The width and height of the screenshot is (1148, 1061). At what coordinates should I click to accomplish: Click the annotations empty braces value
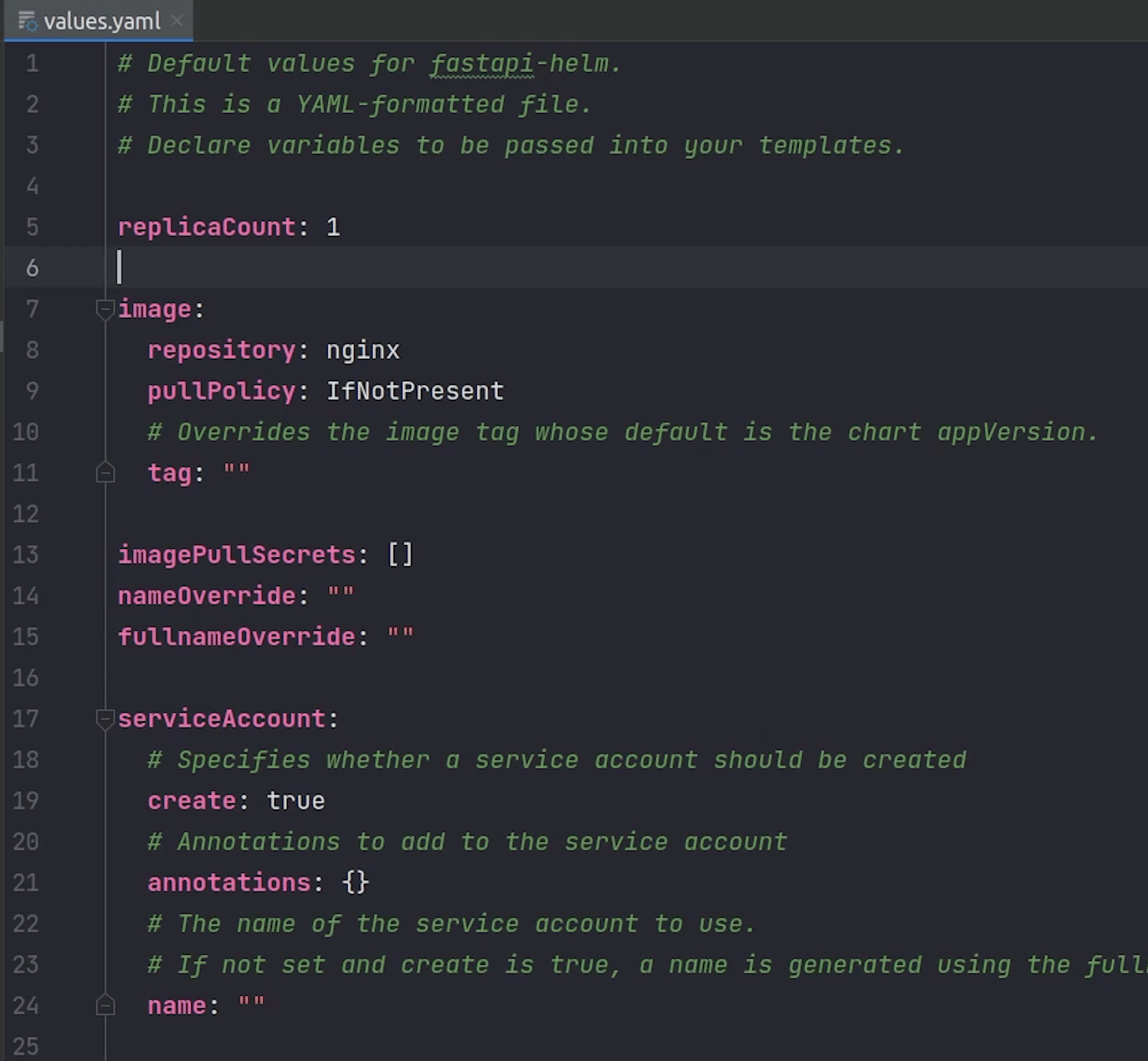tap(355, 883)
